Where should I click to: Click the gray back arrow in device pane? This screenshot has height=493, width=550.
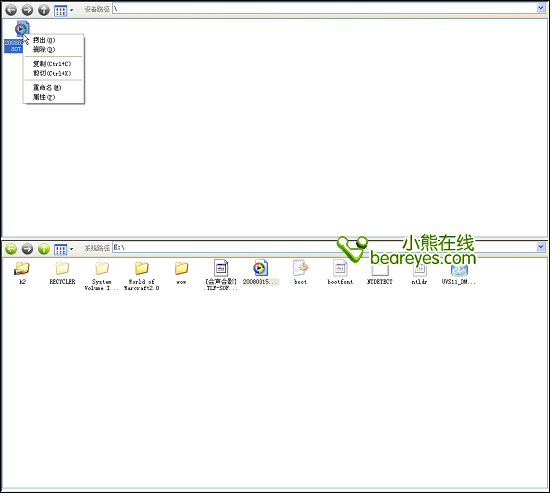11,10
